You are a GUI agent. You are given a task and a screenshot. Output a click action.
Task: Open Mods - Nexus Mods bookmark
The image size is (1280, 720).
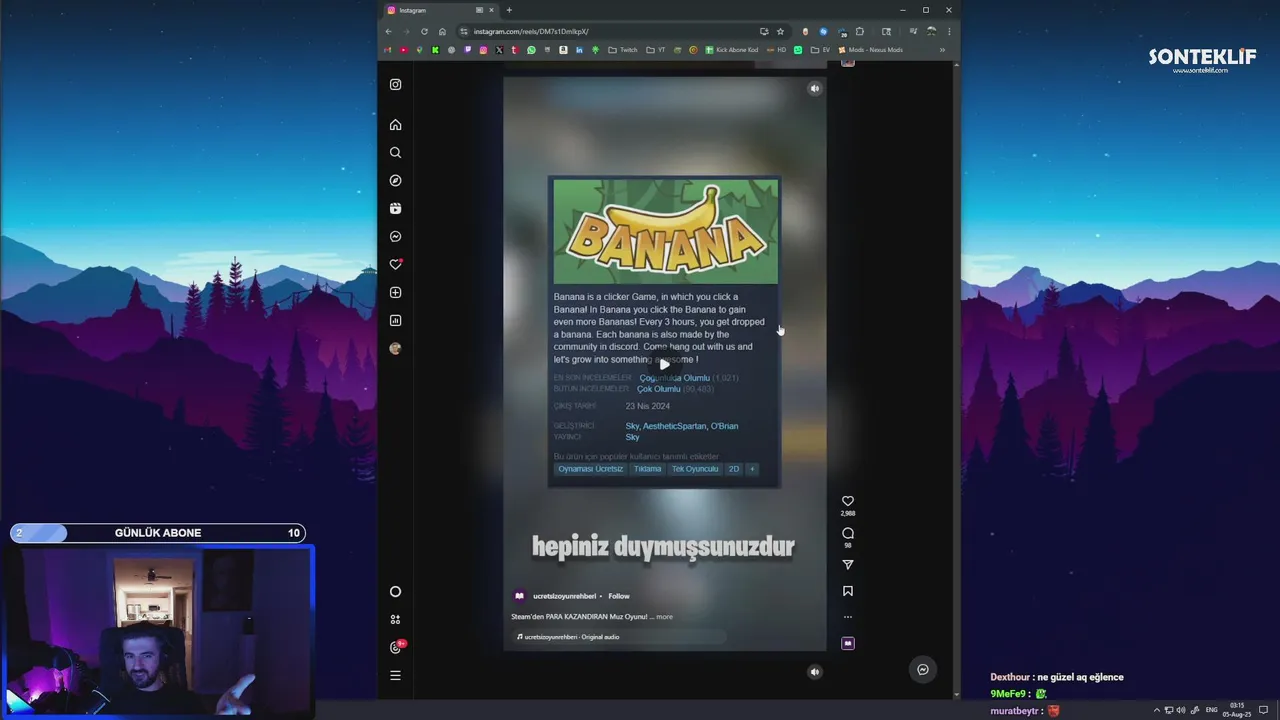click(x=871, y=50)
